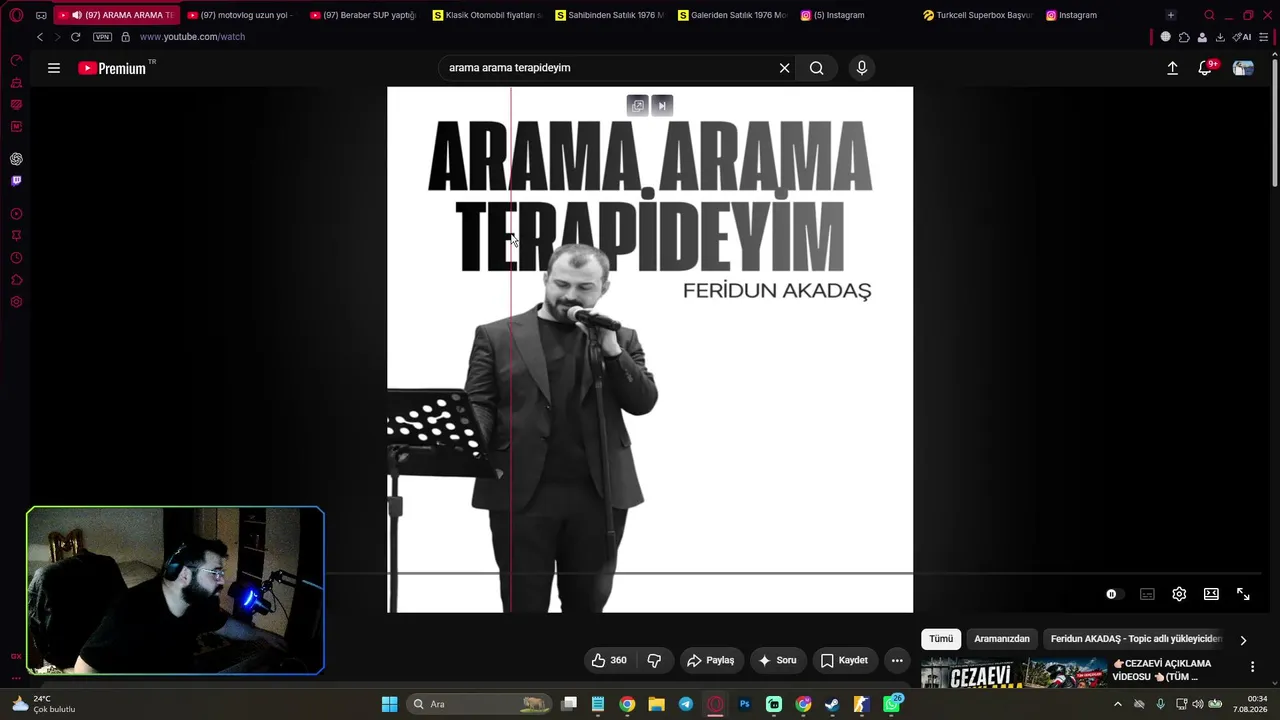
Task: Select the Aramanızdan filter chip
Action: [x=1002, y=639]
